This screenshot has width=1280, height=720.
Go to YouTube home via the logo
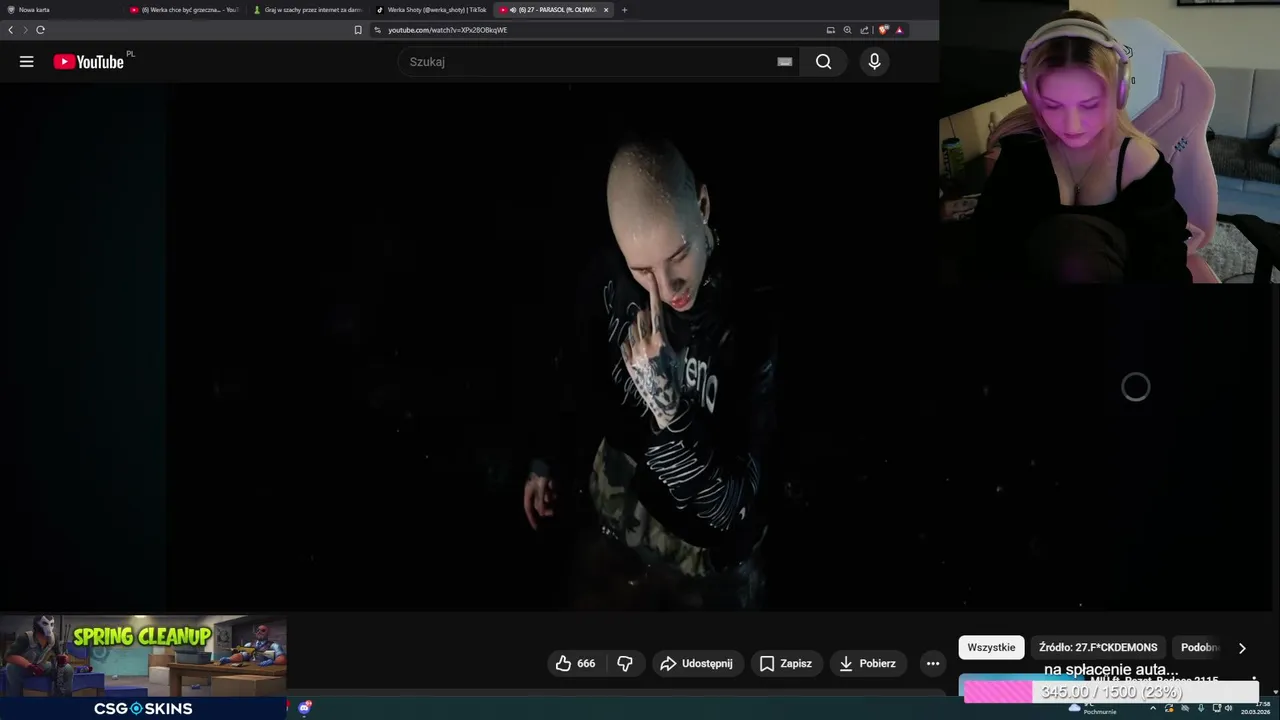coord(89,62)
